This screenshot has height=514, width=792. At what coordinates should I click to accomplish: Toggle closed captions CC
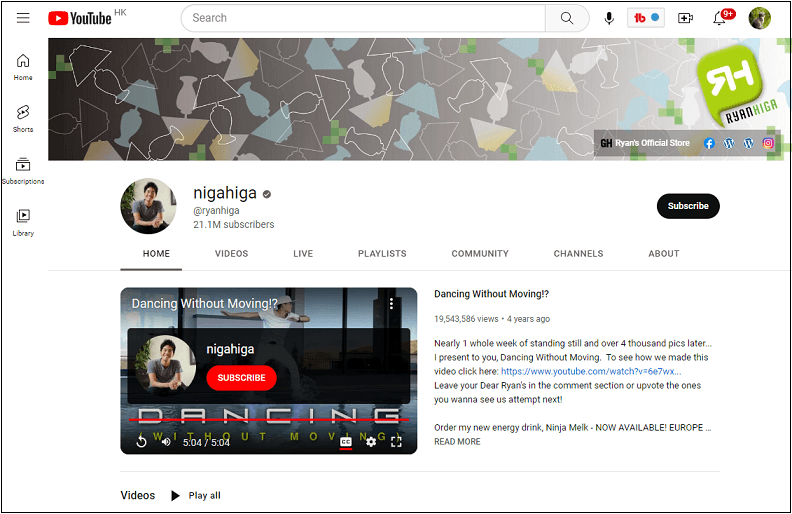coord(346,442)
